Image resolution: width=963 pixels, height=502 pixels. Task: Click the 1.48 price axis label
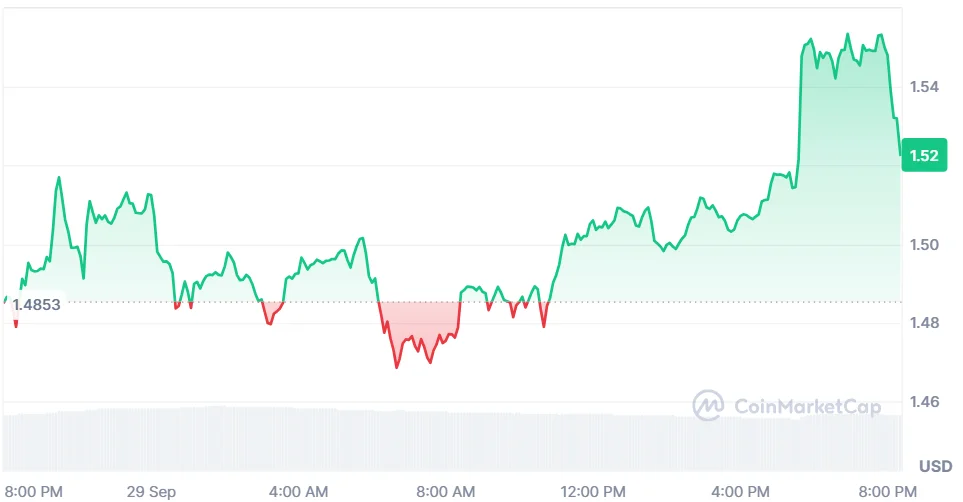pyautogui.click(x=924, y=323)
